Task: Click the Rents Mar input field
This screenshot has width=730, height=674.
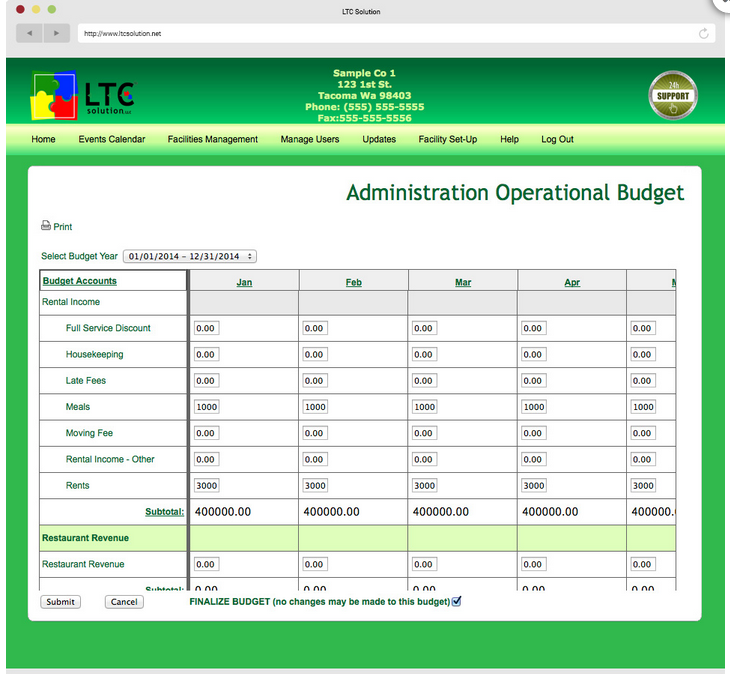Action: click(425, 485)
